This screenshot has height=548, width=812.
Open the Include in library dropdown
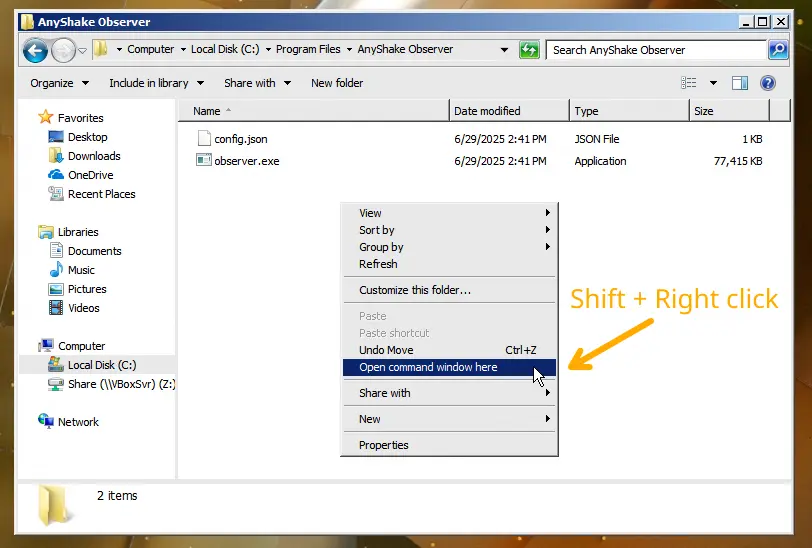pyautogui.click(x=156, y=83)
